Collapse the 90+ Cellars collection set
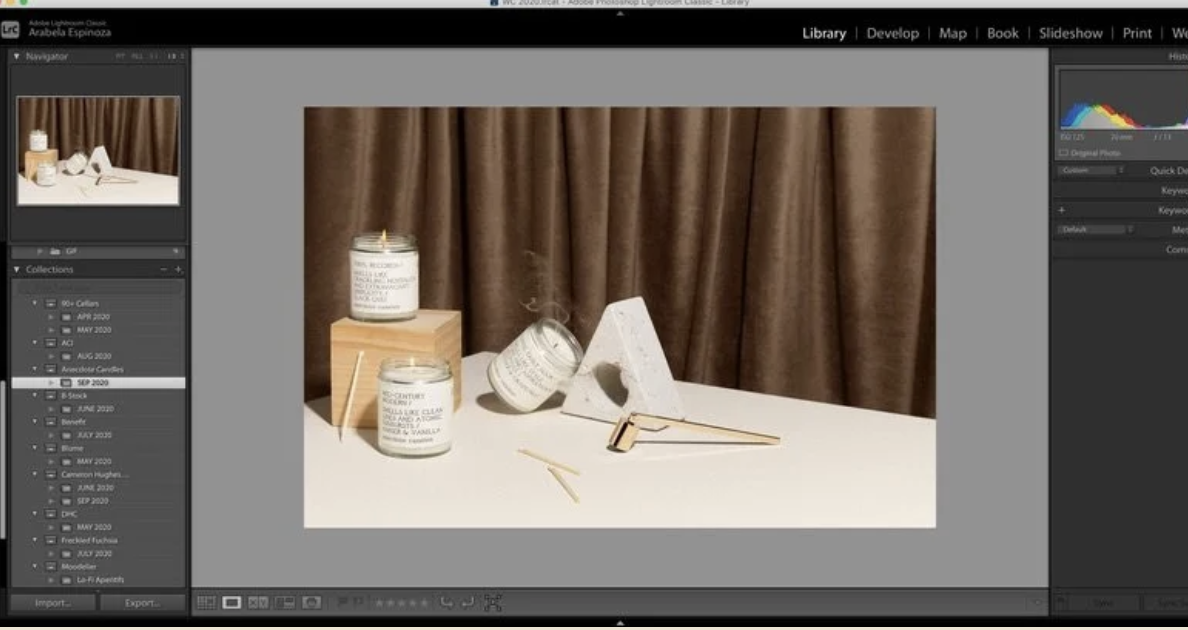Image resolution: width=1188 pixels, height=630 pixels. click(x=35, y=303)
